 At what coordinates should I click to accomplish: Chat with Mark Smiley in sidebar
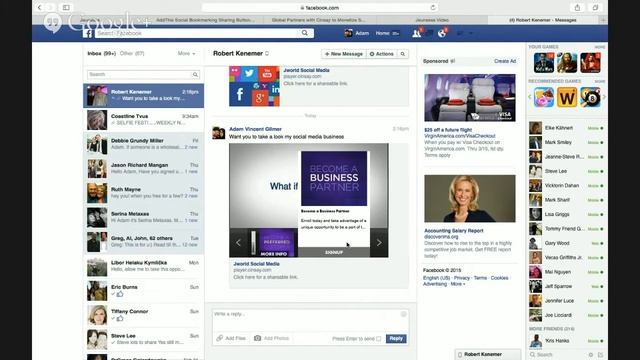click(x=567, y=142)
